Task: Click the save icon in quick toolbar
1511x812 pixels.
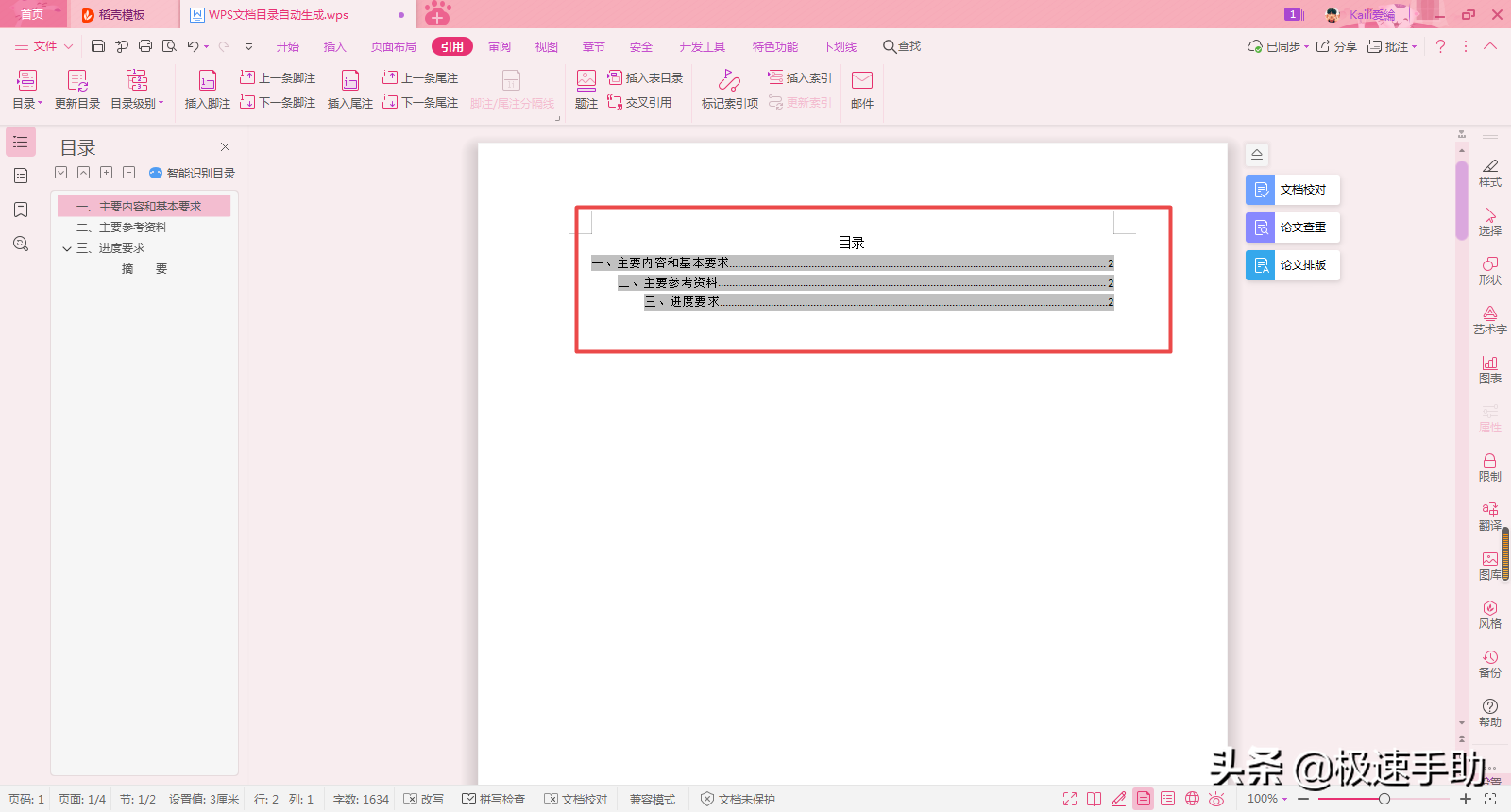Action: click(98, 46)
